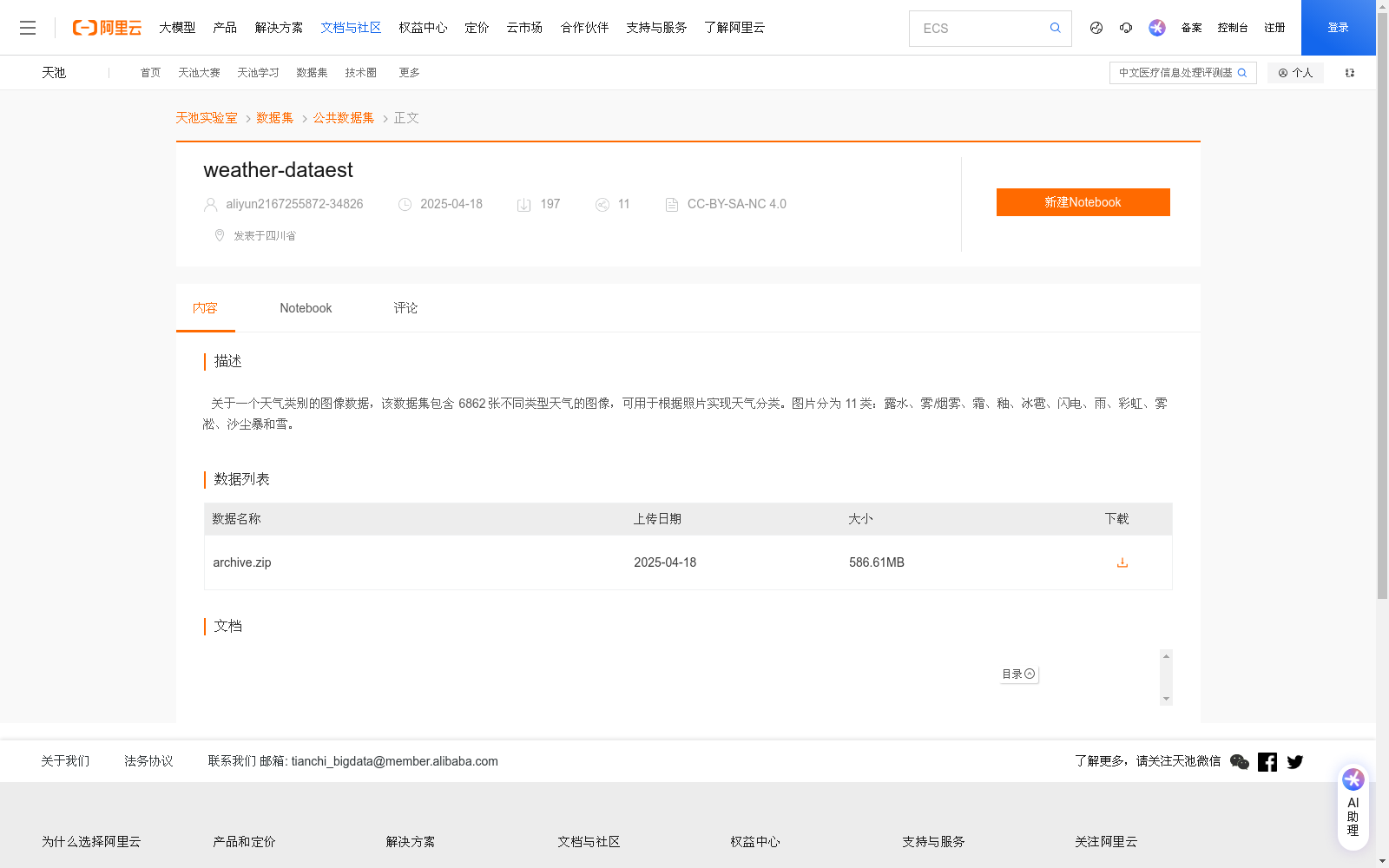The width and height of the screenshot is (1389, 868).
Task: Open 数据集 in Tianchi navigation bar
Action: 312,73
